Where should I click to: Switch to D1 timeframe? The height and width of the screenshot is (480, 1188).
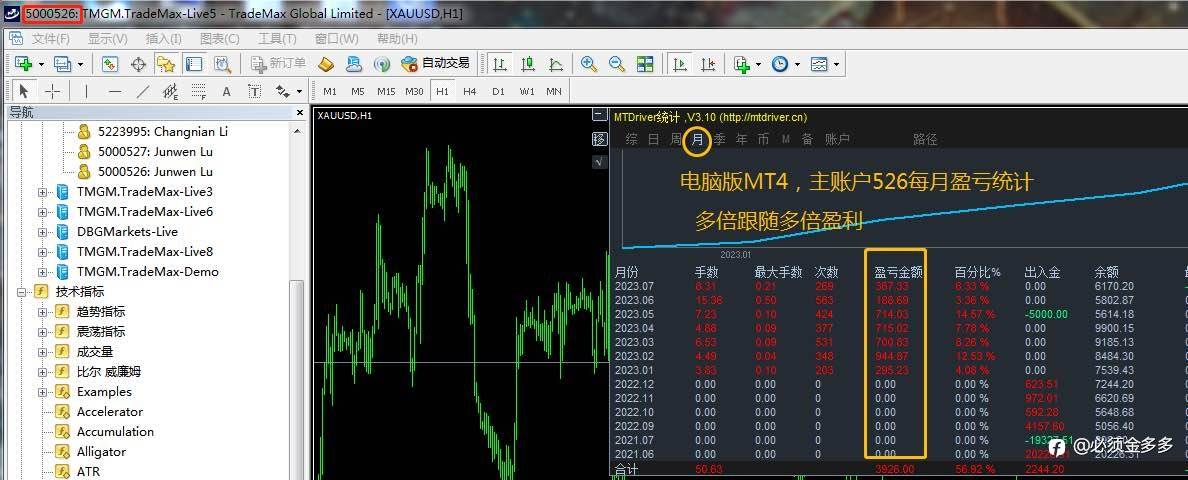[498, 92]
